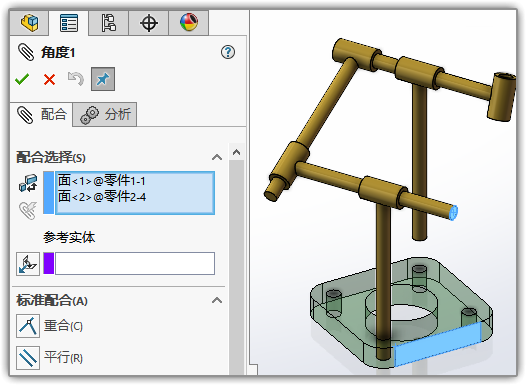Click the blue selection color bar
Image resolution: width=526 pixels, height=385 pixels.
click(x=49, y=193)
